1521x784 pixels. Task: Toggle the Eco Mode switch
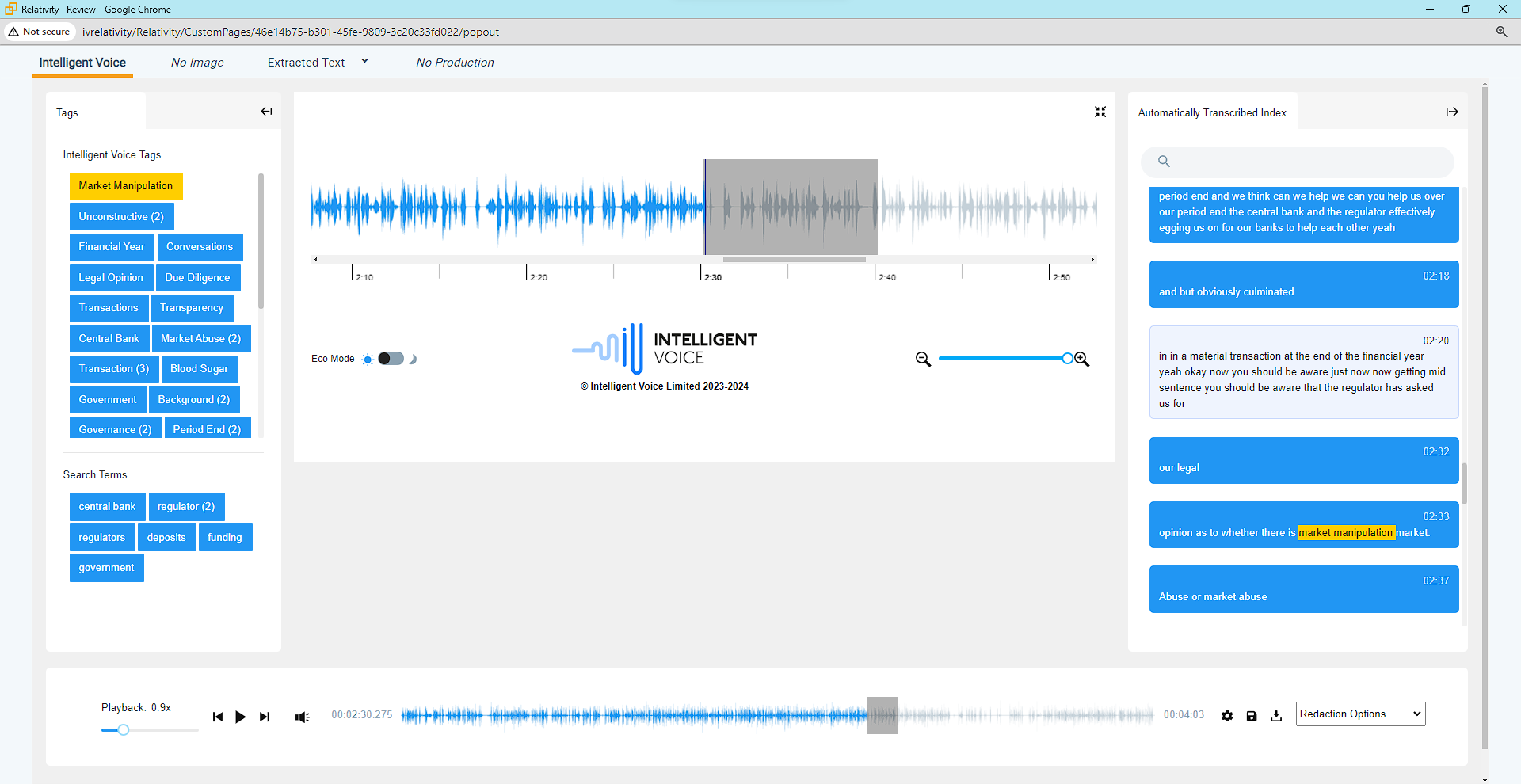(x=391, y=359)
